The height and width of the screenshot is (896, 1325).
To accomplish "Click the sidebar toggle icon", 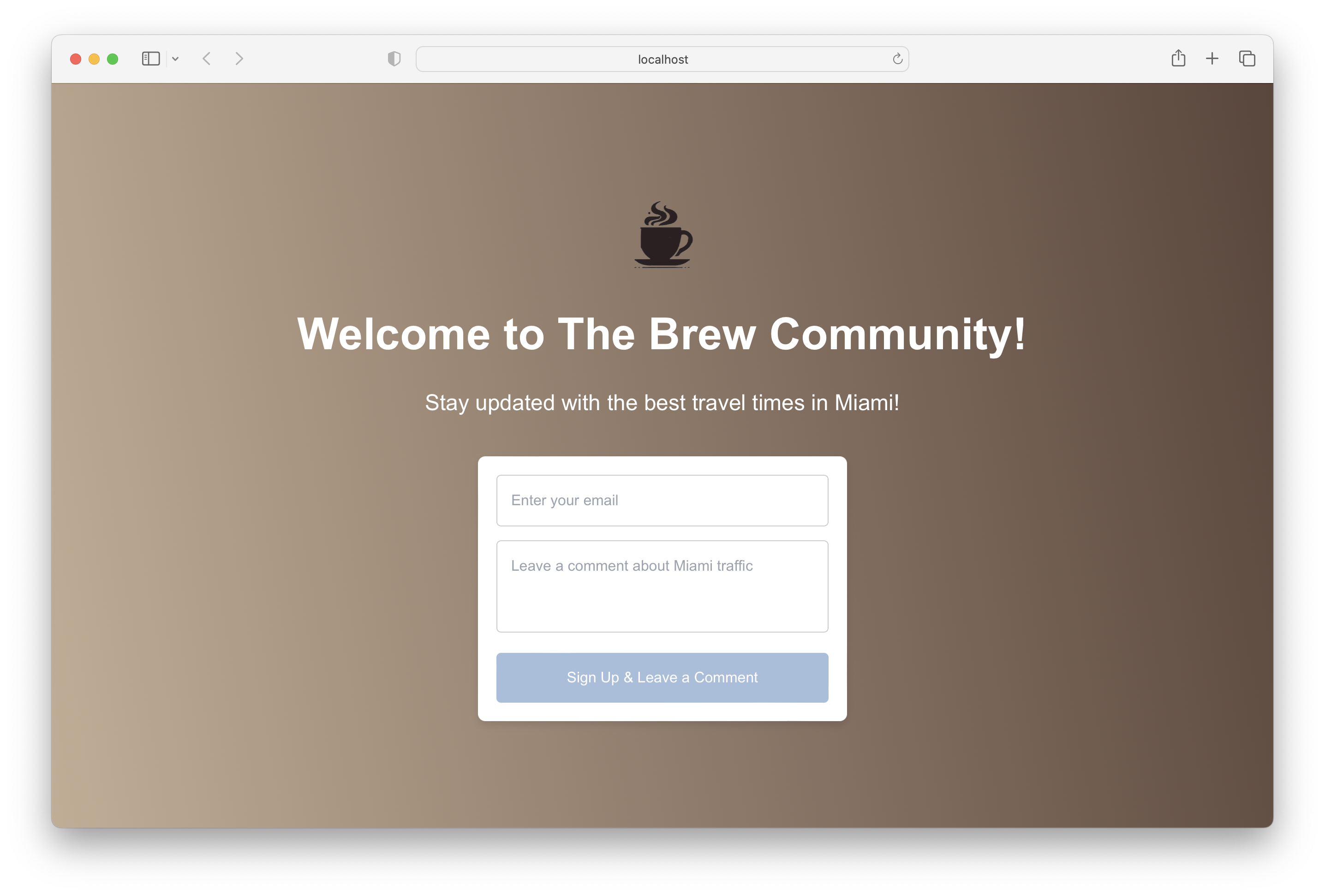I will 150,59.
